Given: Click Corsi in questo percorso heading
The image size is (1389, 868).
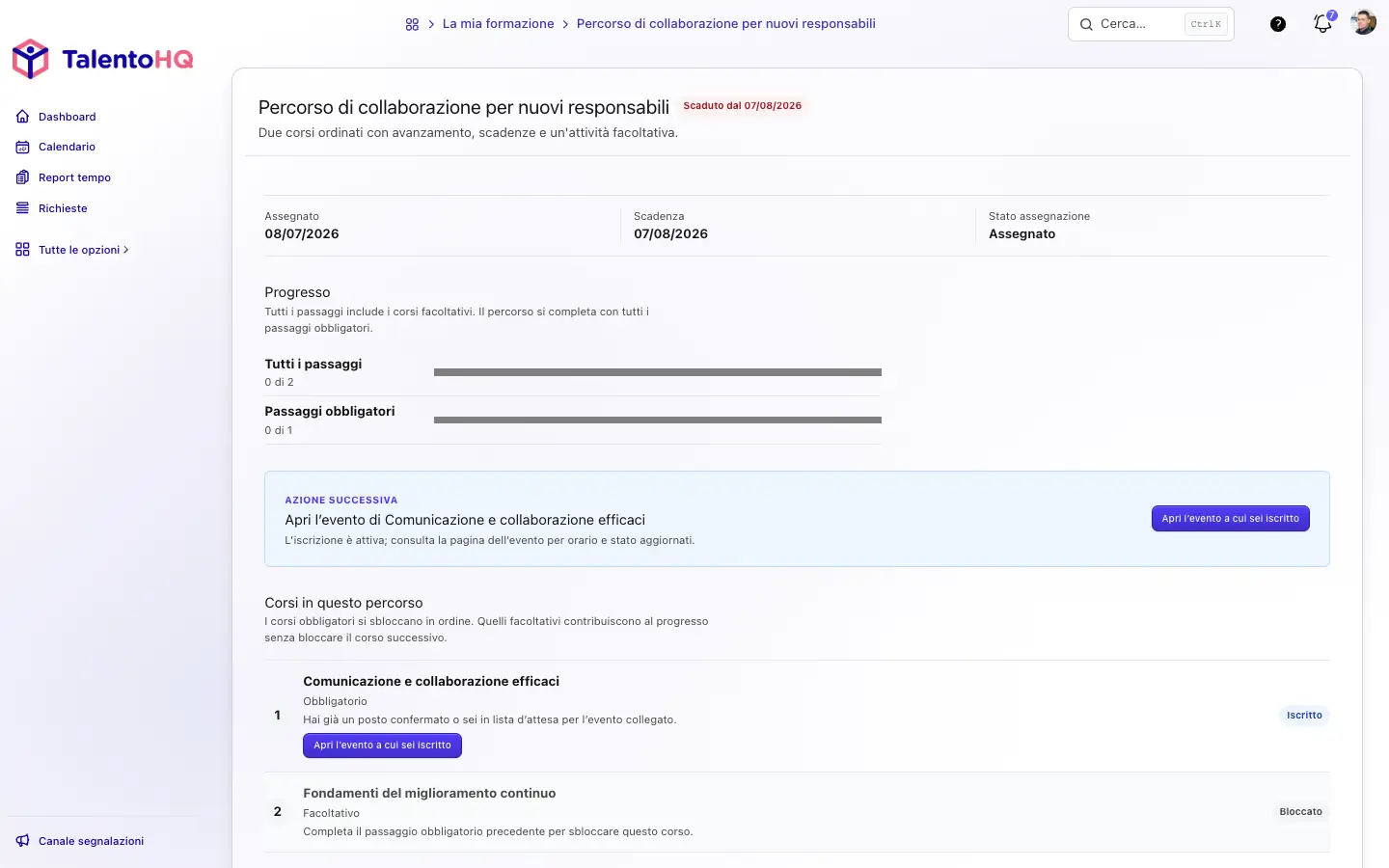Looking at the screenshot, I should 343,603.
